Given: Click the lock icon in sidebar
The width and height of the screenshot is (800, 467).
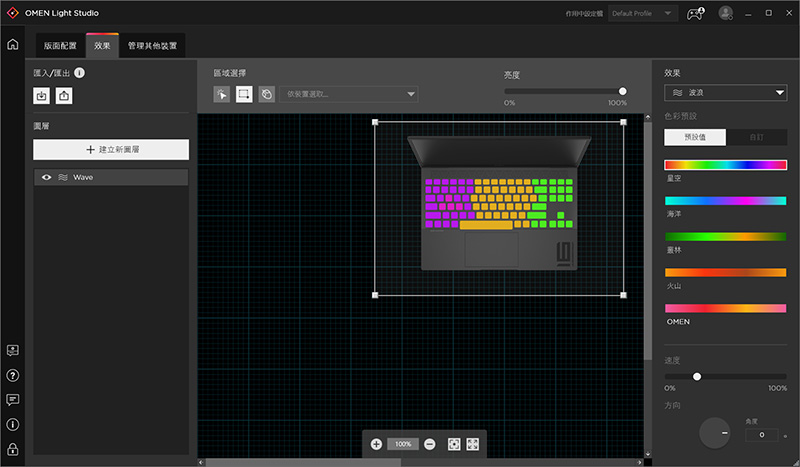Looking at the screenshot, I should coord(13,449).
